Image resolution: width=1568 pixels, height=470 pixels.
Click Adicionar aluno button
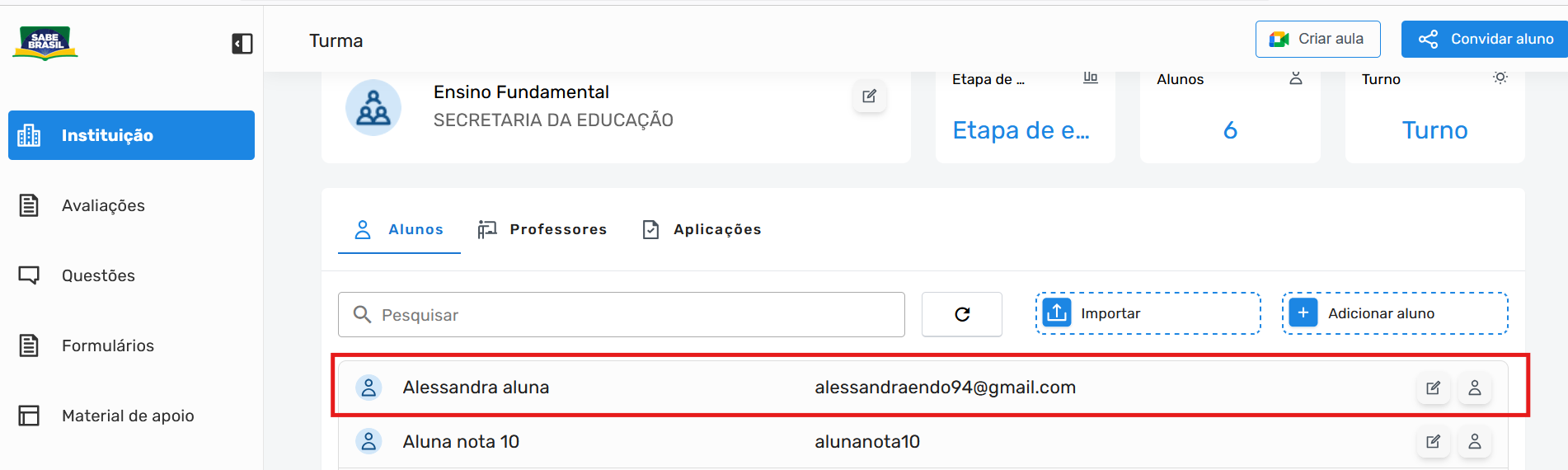tap(1395, 313)
